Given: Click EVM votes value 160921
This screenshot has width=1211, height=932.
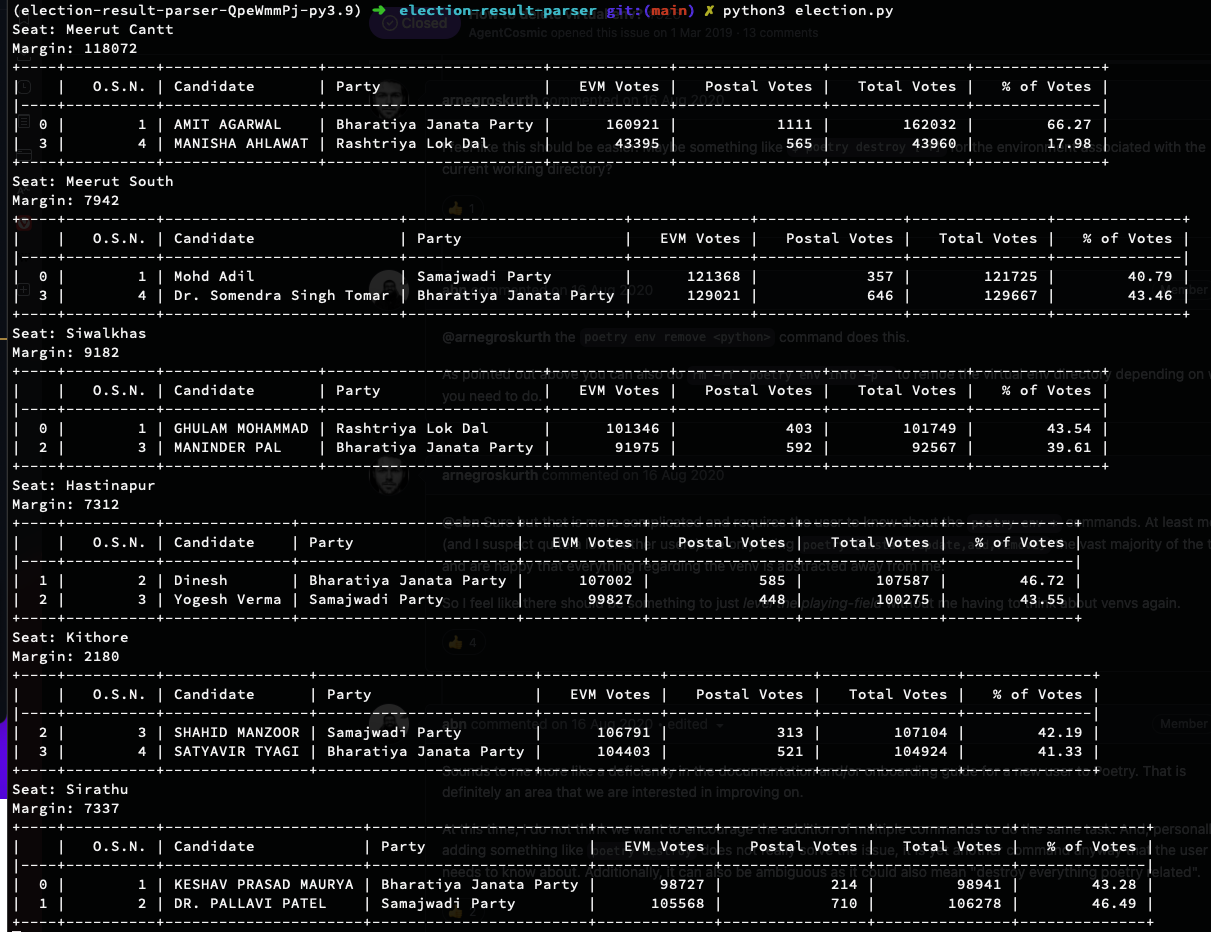Looking at the screenshot, I should click(633, 125).
